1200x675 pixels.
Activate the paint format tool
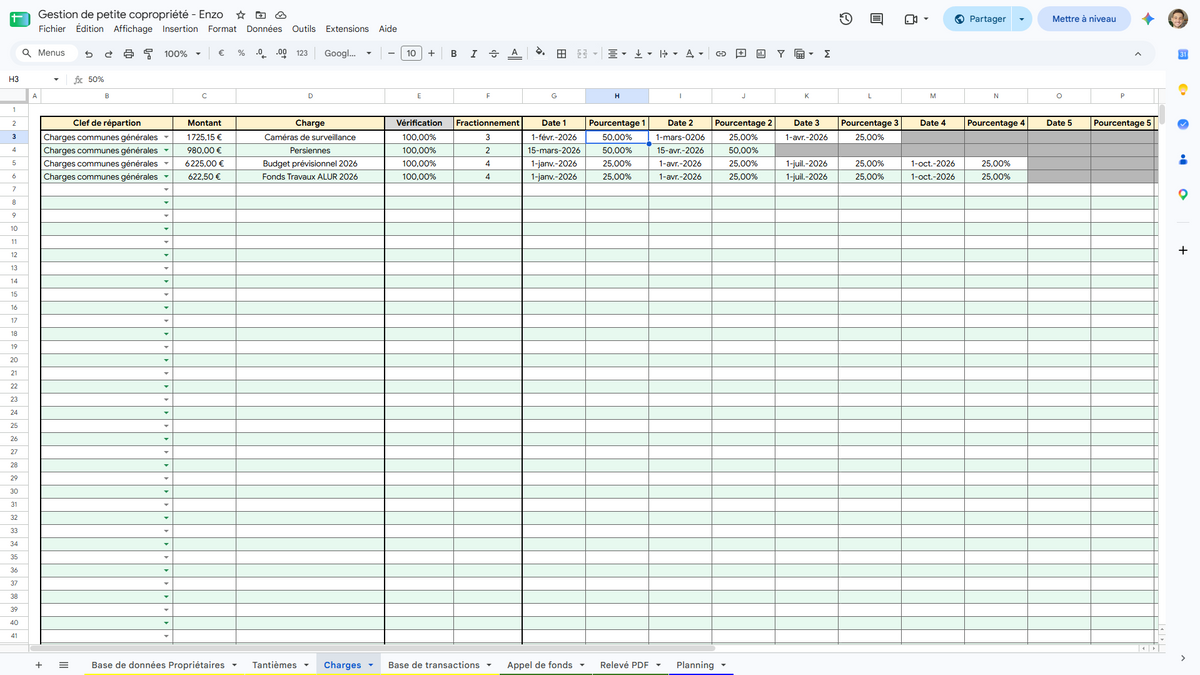148,53
